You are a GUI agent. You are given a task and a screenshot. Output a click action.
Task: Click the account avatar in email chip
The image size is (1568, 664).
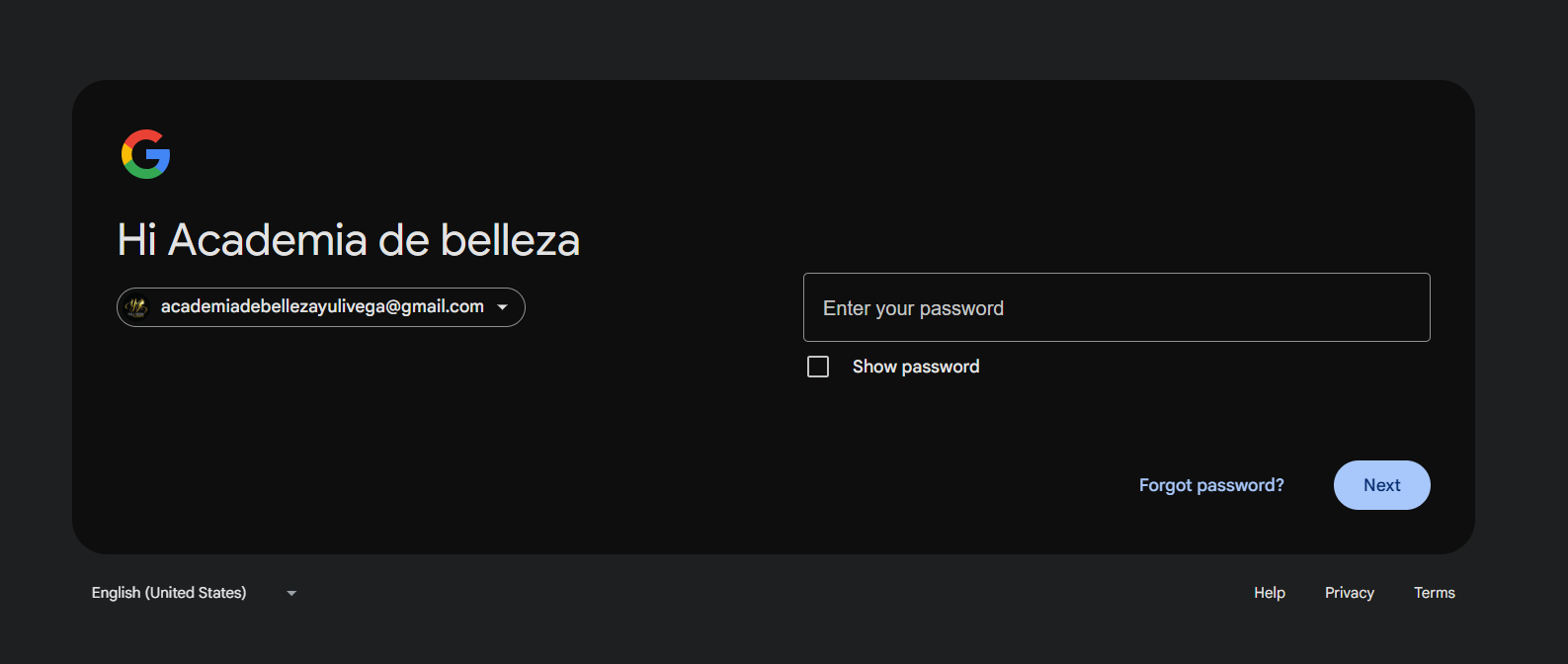(x=137, y=307)
